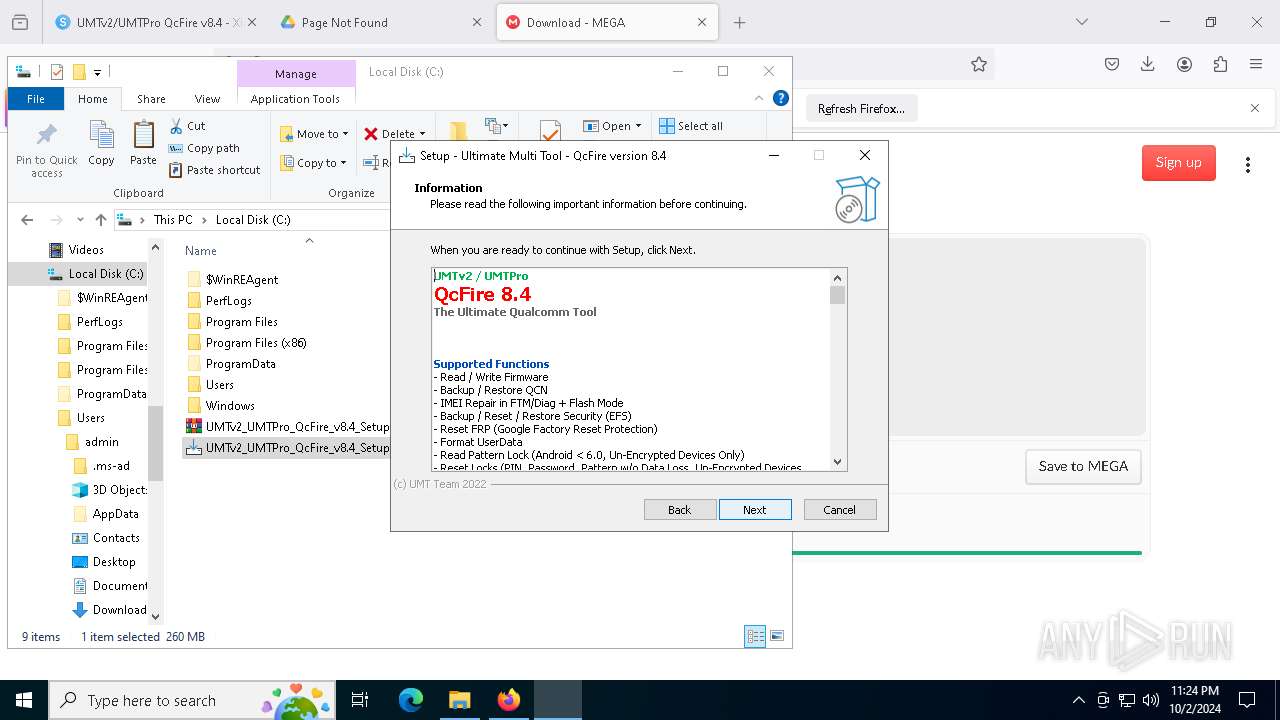The image size is (1280, 720).
Task: Select 3D Objects in navigation tree
Action: point(119,490)
